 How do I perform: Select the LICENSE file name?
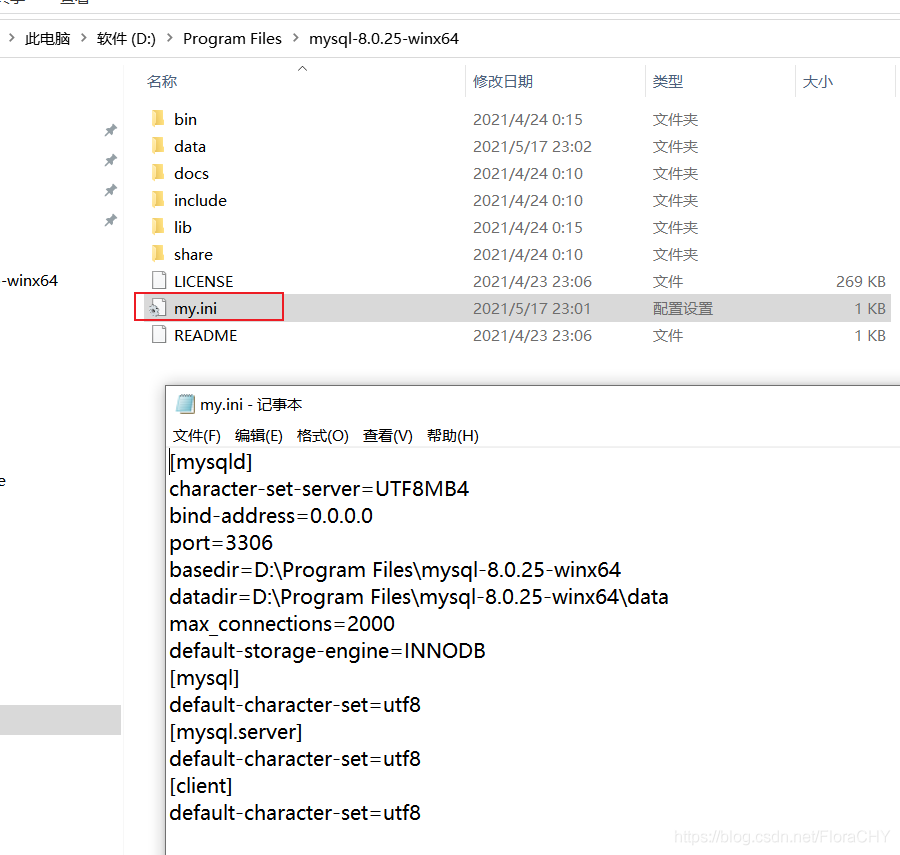(204, 281)
